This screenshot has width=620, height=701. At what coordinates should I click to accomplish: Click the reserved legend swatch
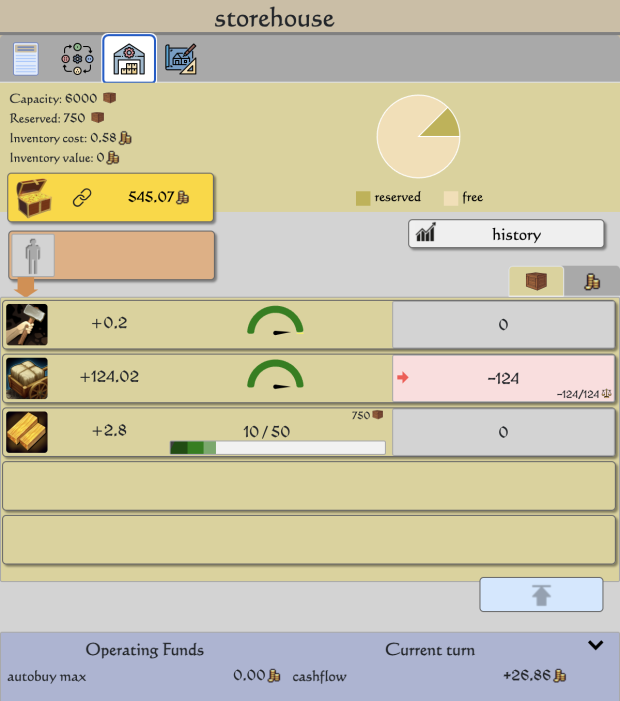(363, 198)
